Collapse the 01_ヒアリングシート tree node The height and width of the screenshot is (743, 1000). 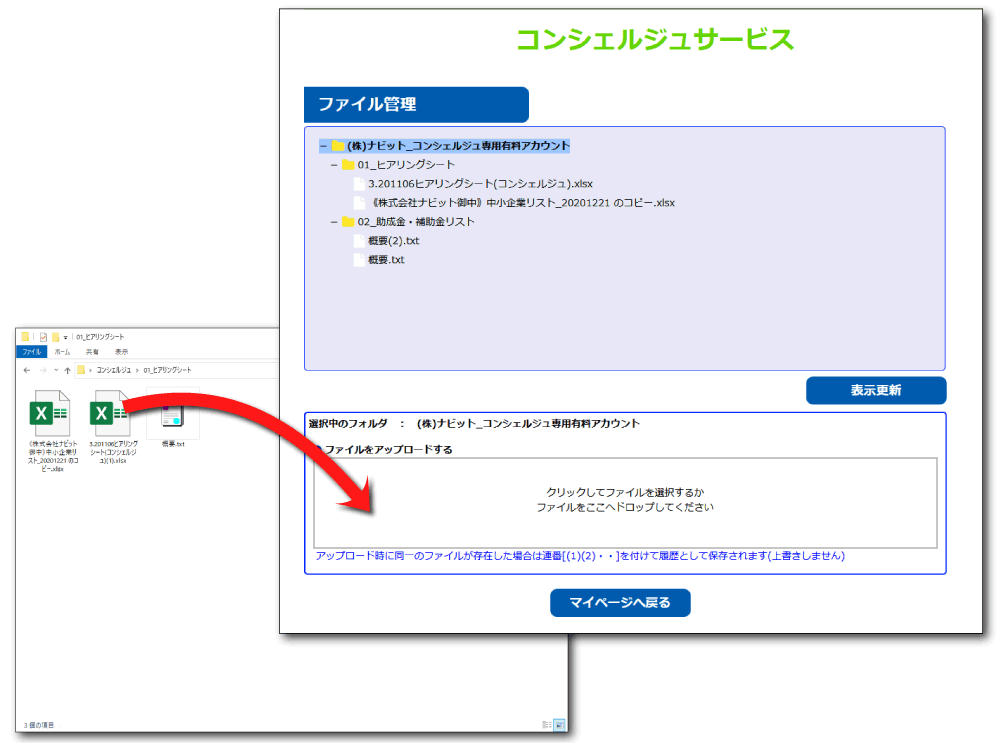334,165
